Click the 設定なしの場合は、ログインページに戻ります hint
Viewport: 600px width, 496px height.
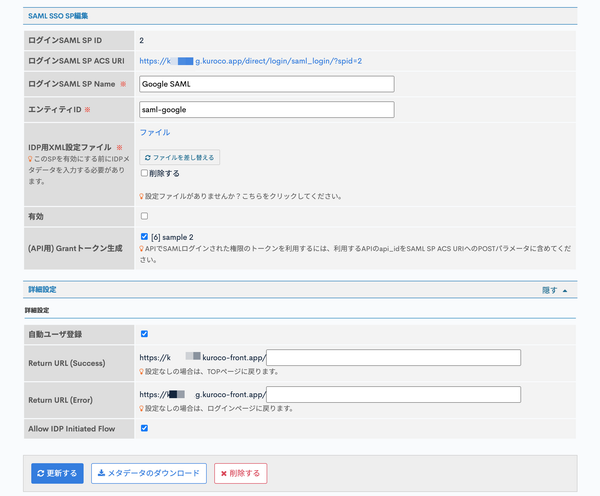219,408
